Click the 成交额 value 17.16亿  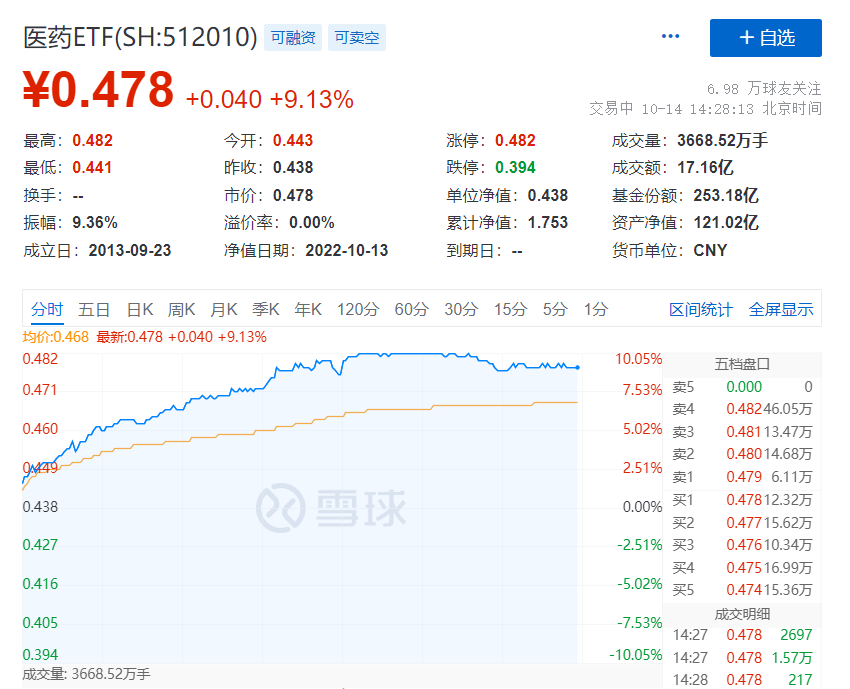tap(705, 168)
